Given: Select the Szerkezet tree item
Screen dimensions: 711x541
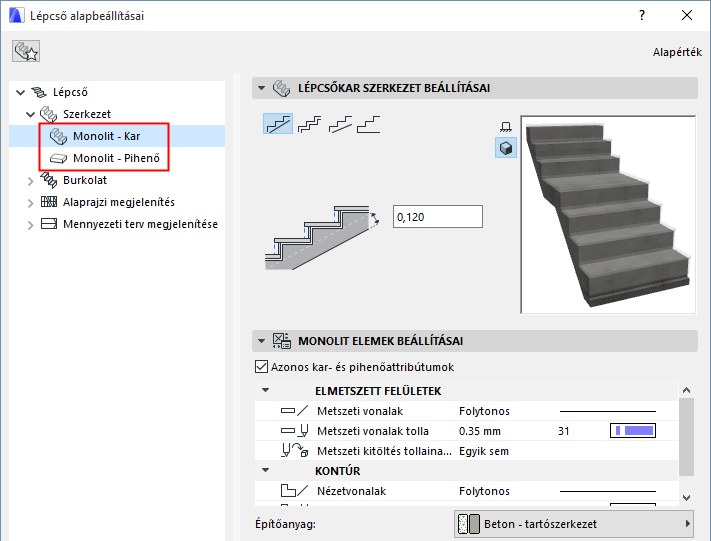Looking at the screenshot, I should pos(87,114).
